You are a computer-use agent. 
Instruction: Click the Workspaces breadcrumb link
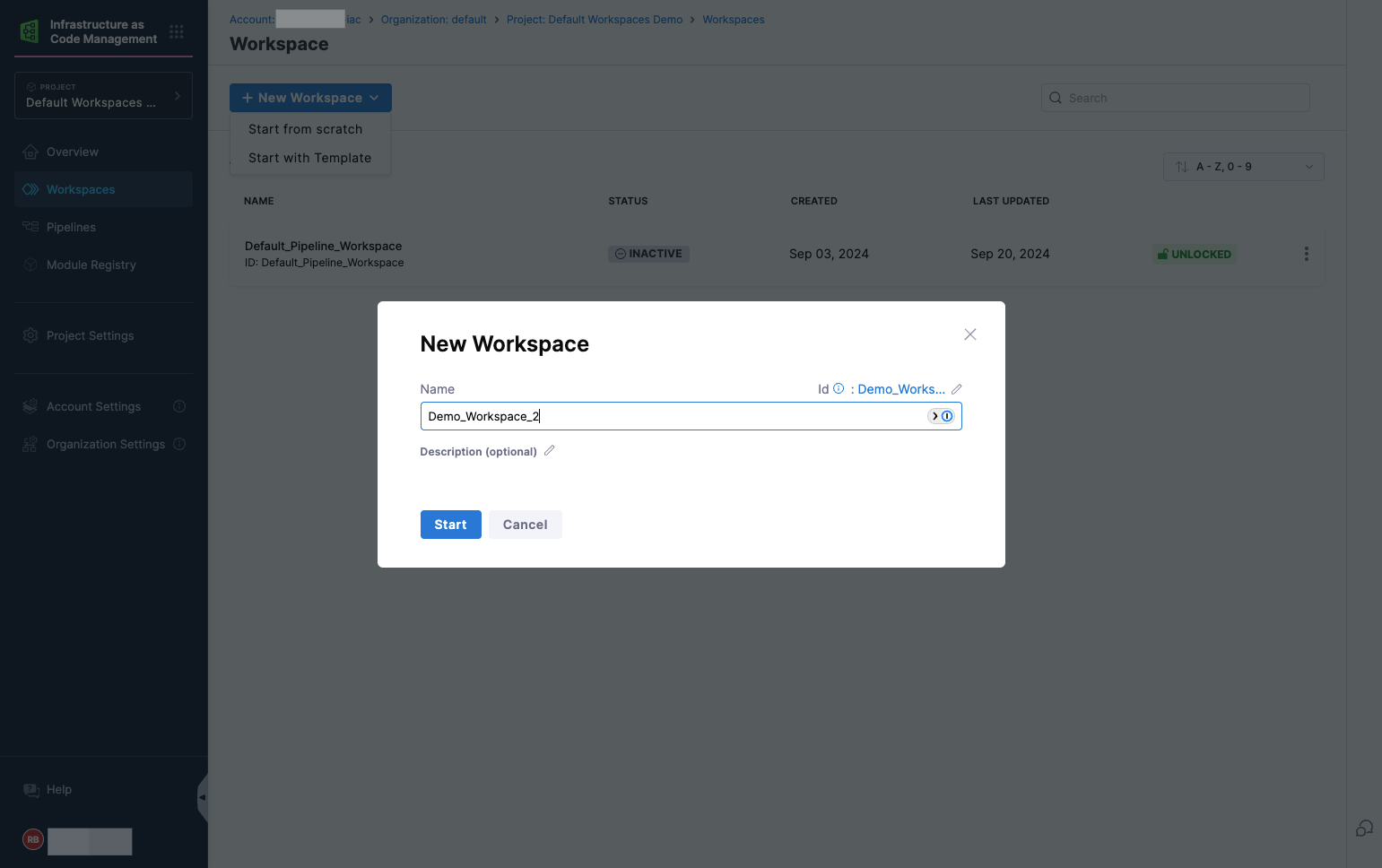coord(734,20)
